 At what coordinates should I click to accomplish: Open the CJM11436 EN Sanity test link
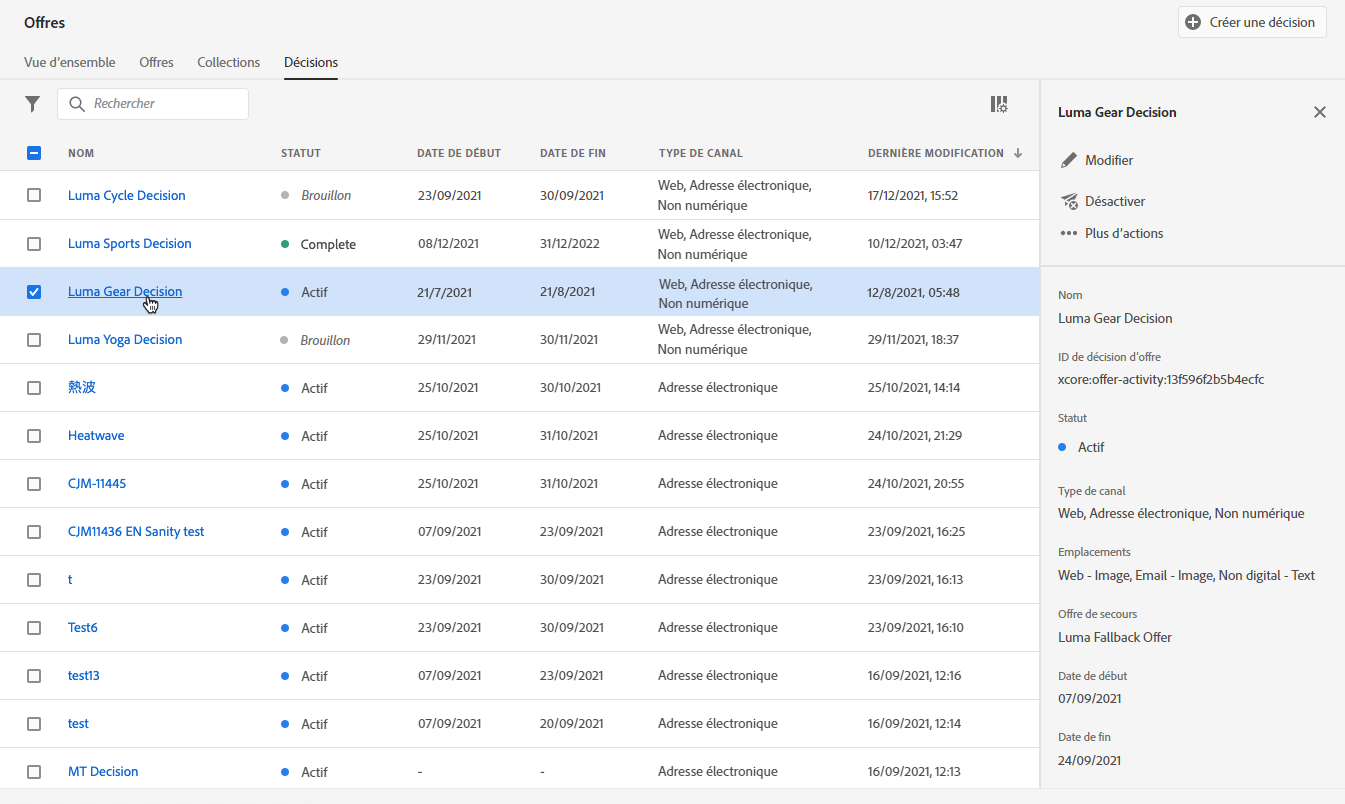[136, 532]
